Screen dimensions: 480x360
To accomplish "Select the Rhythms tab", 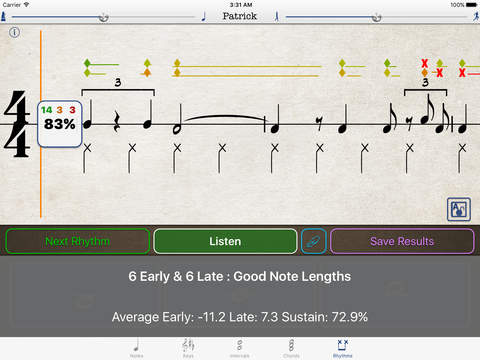I will (x=343, y=348).
